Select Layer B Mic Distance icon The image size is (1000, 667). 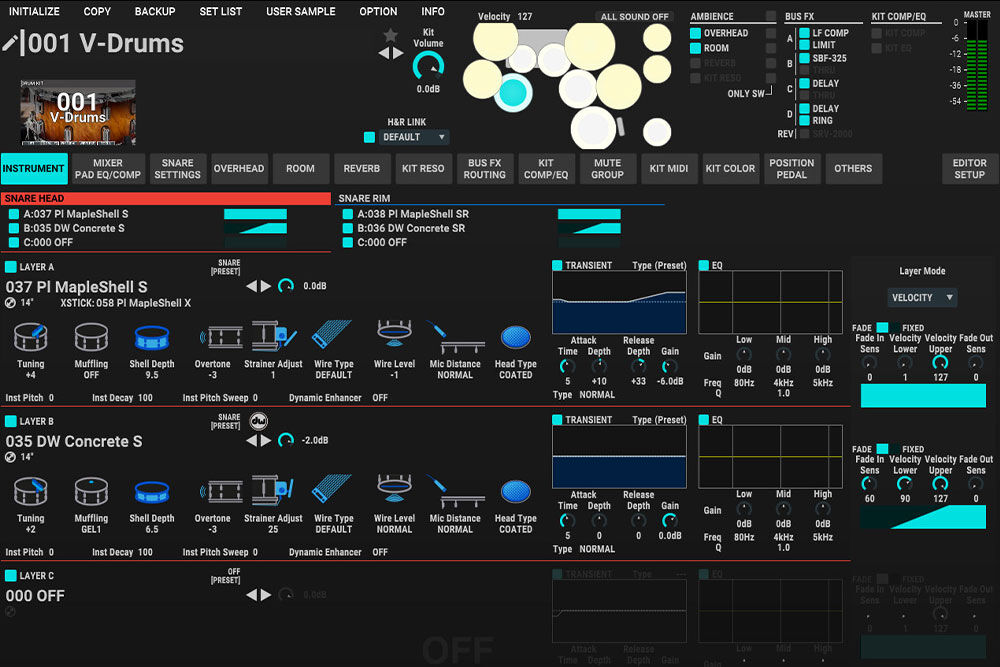[x=454, y=492]
